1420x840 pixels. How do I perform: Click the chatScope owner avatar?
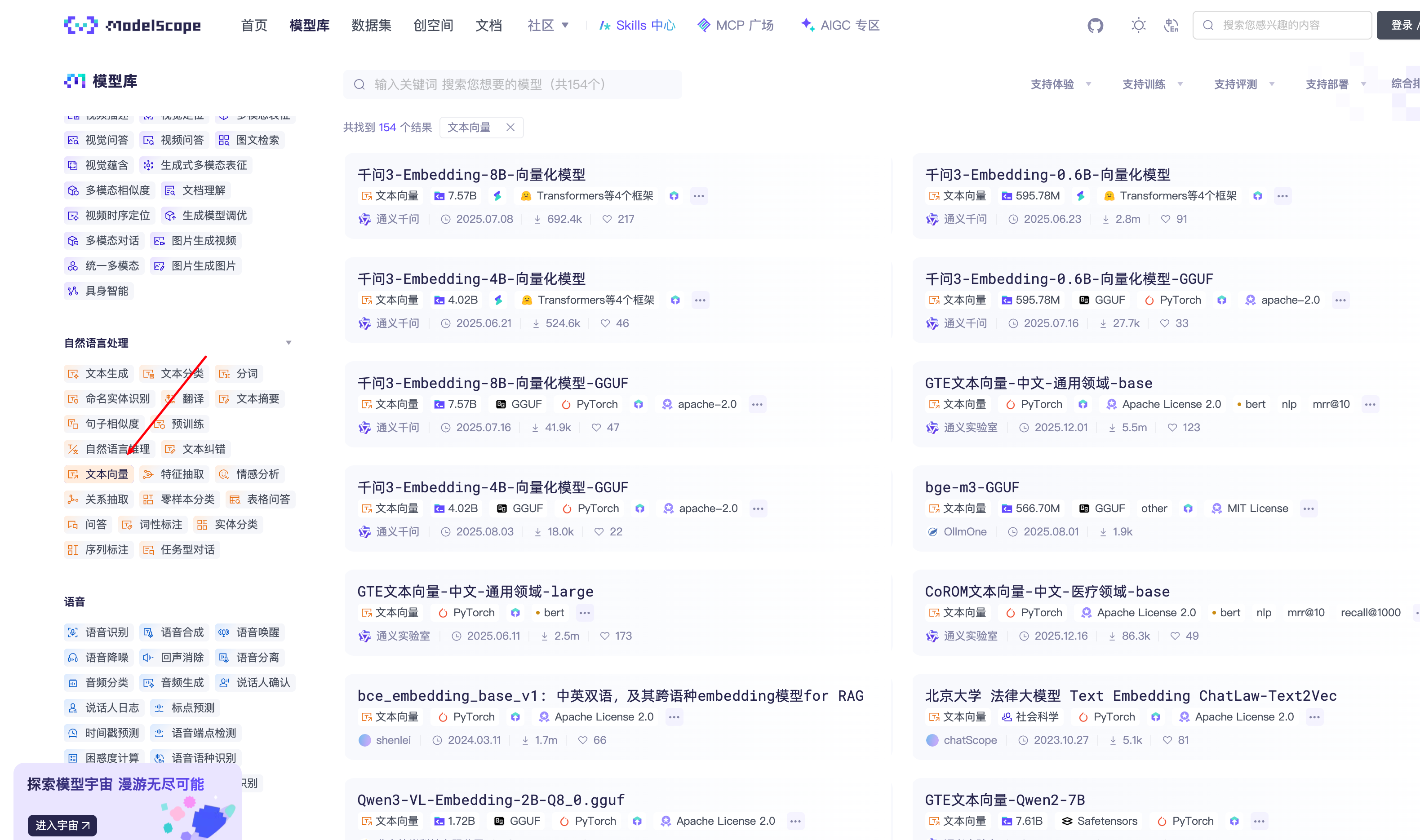pos(932,740)
